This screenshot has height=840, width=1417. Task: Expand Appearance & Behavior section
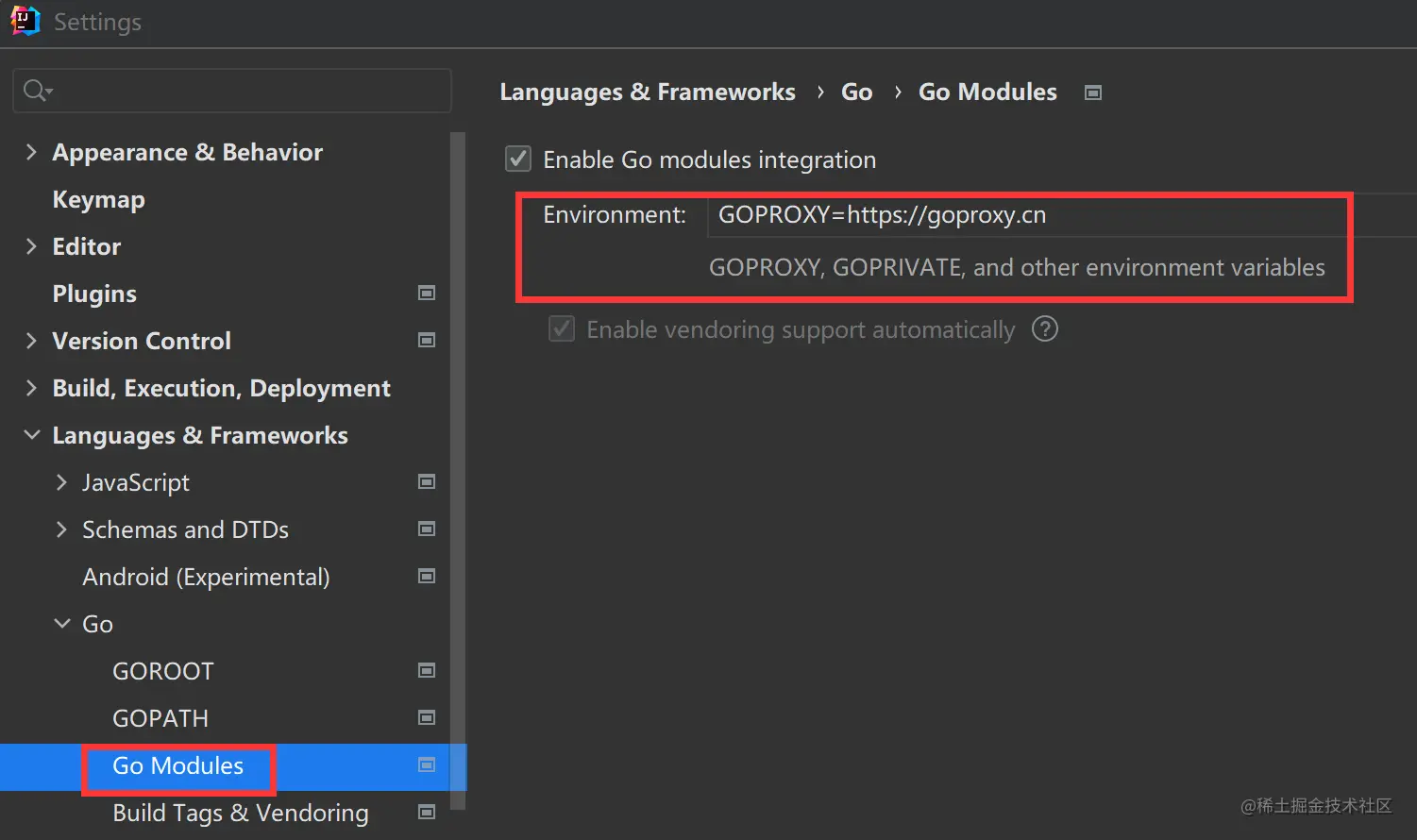click(31, 152)
